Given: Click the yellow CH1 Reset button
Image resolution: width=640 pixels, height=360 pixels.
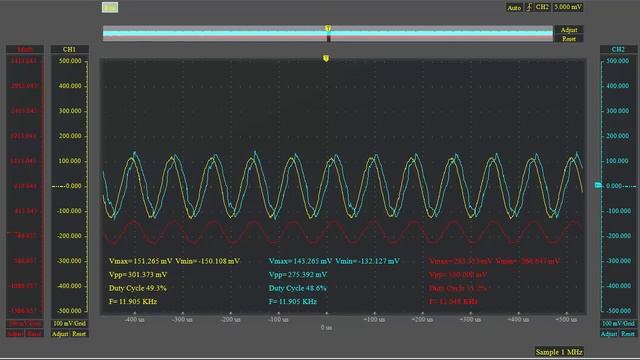Looking at the screenshot, I should click(x=79, y=334).
